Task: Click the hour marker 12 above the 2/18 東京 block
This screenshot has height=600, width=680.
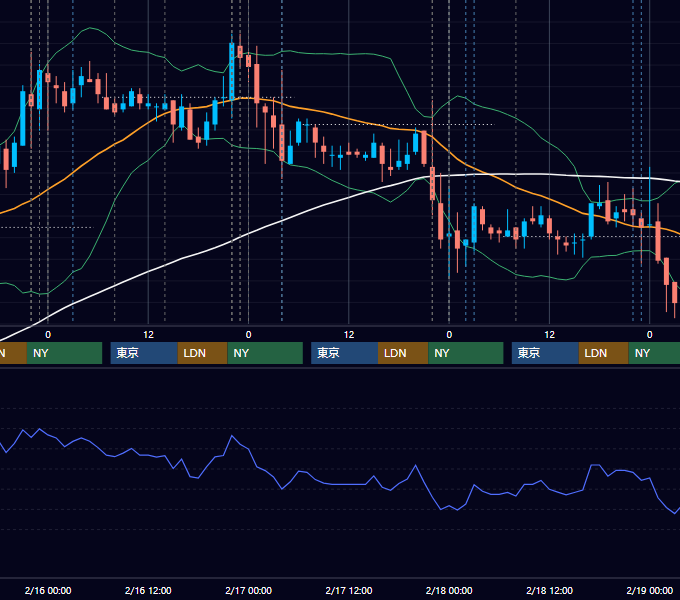Action: [549, 335]
